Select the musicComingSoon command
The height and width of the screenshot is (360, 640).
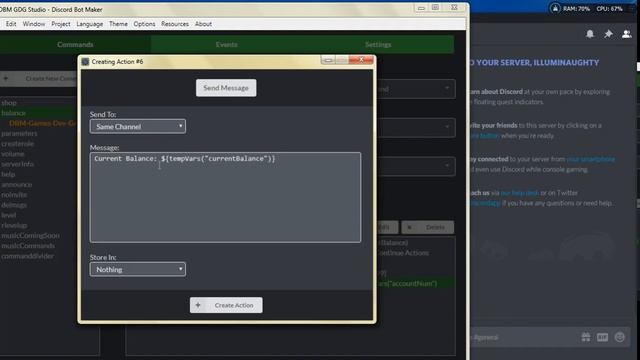30,236
